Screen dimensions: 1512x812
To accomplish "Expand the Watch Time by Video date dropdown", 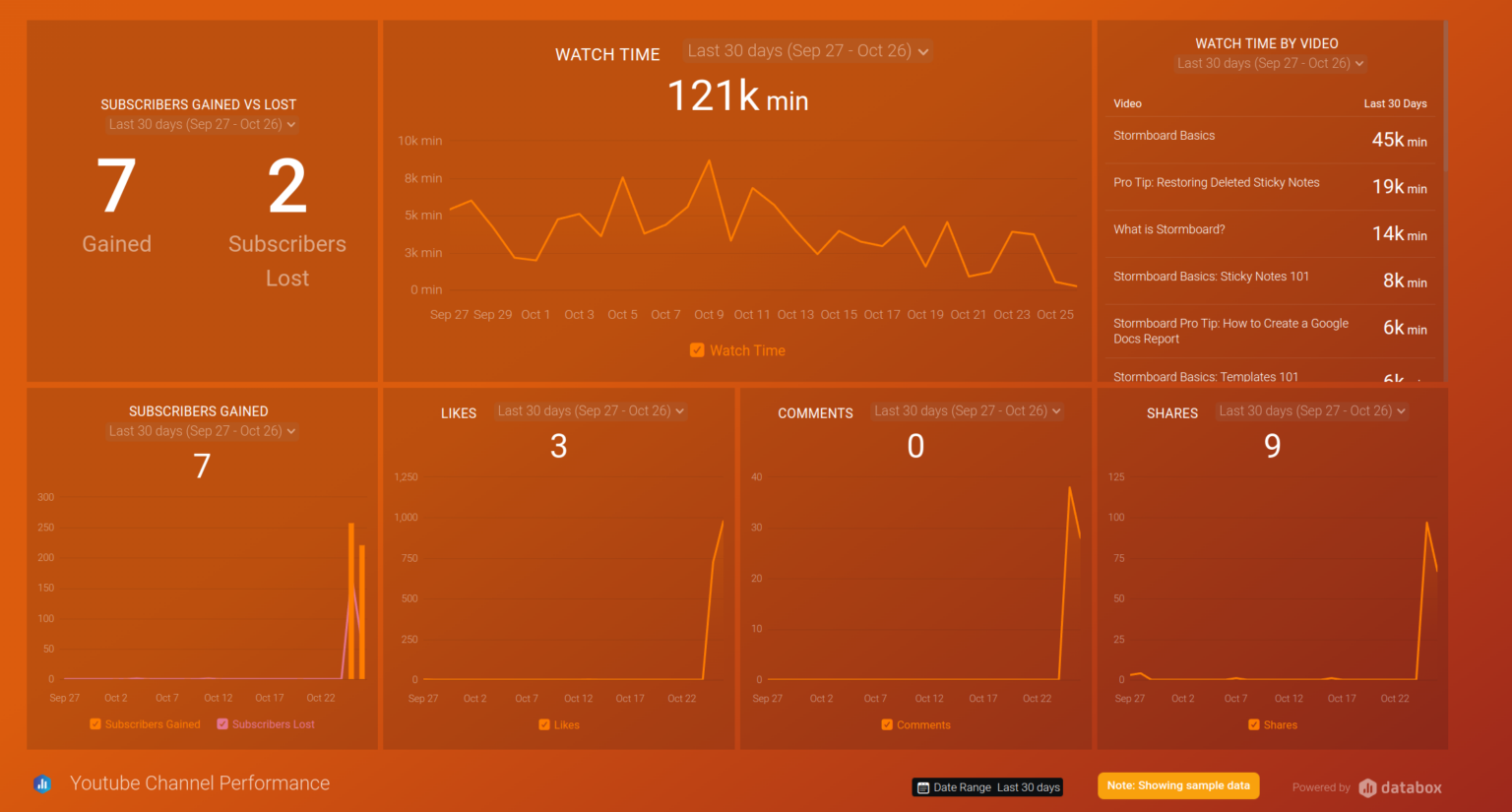I will coord(1269,62).
